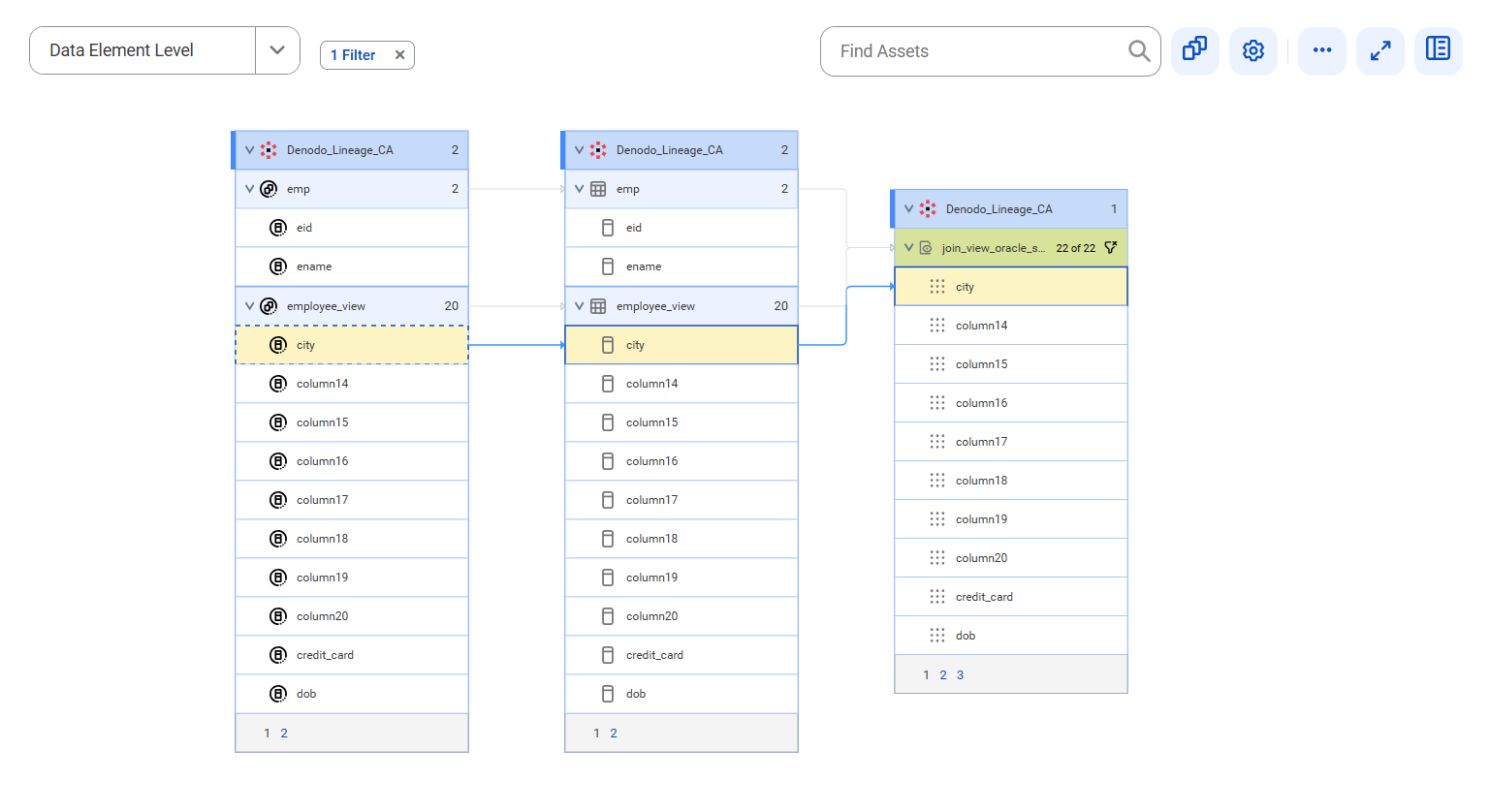Collapse the second Denodo_Lineage_CA group
Image resolution: width=1490 pixels, height=812 pixels.
[x=579, y=150]
